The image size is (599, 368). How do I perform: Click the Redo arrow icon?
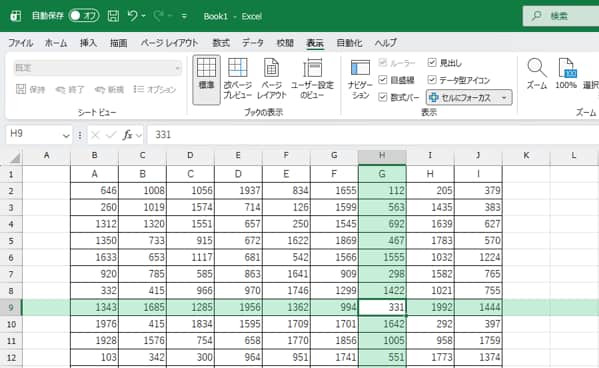(158, 16)
